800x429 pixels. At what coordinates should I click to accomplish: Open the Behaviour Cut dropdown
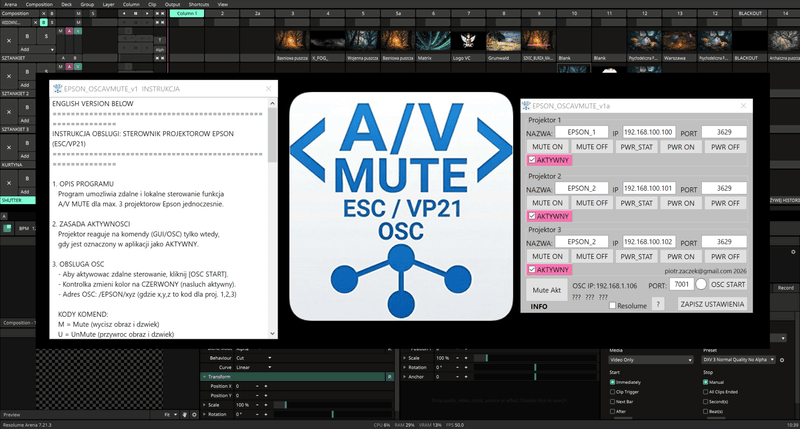(254, 358)
